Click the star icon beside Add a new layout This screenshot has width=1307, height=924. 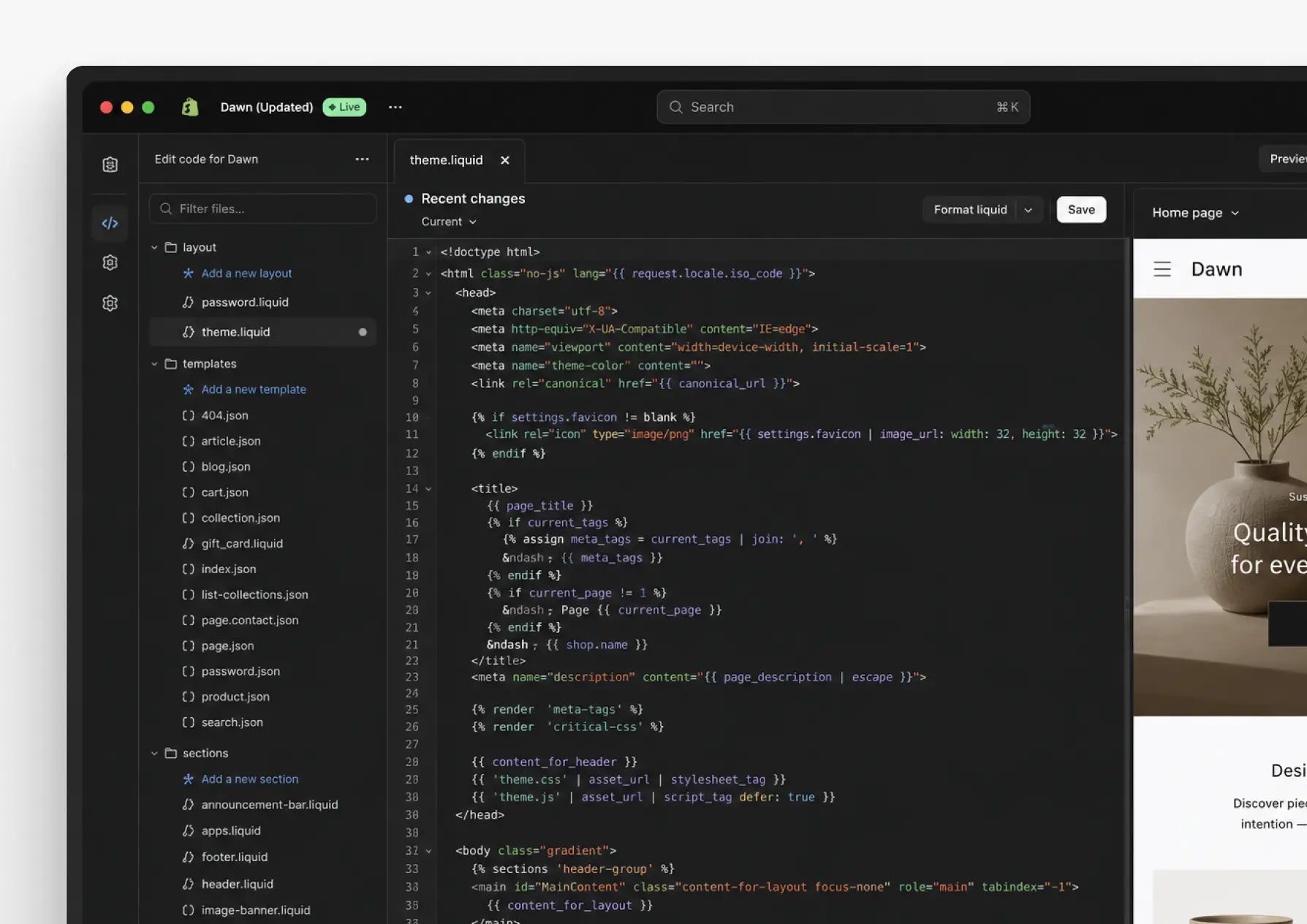click(x=188, y=273)
